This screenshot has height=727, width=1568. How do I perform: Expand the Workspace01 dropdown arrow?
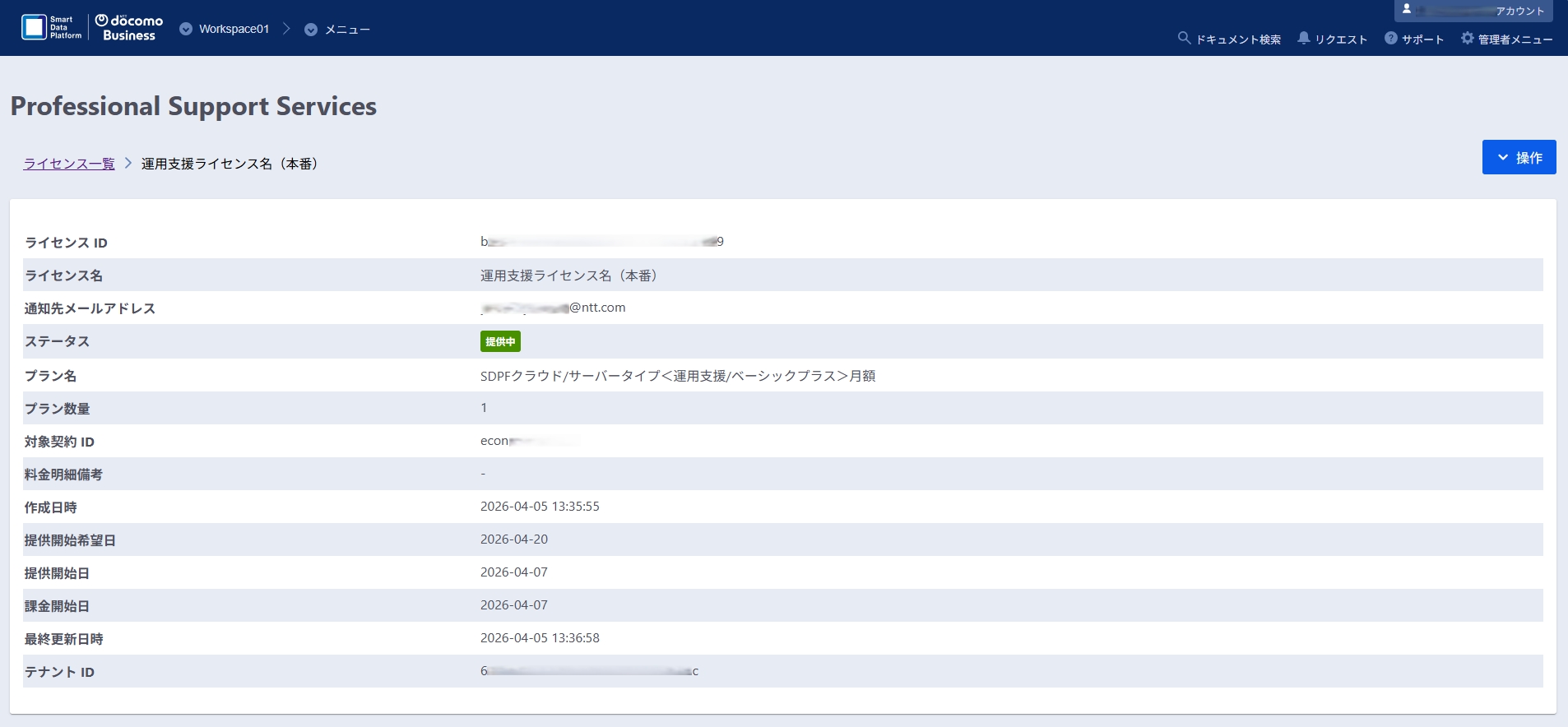pos(186,29)
